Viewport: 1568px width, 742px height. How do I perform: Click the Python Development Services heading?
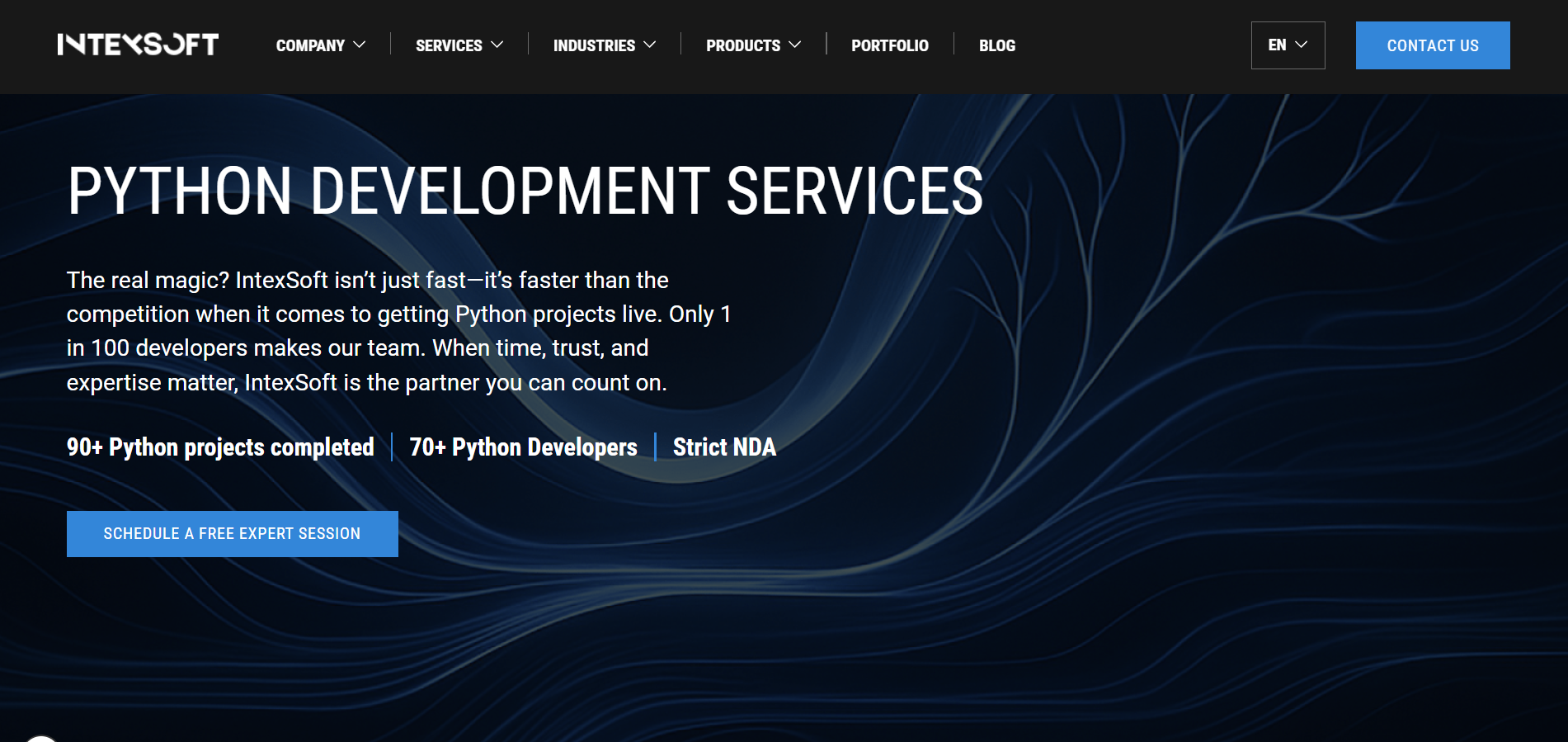[525, 191]
